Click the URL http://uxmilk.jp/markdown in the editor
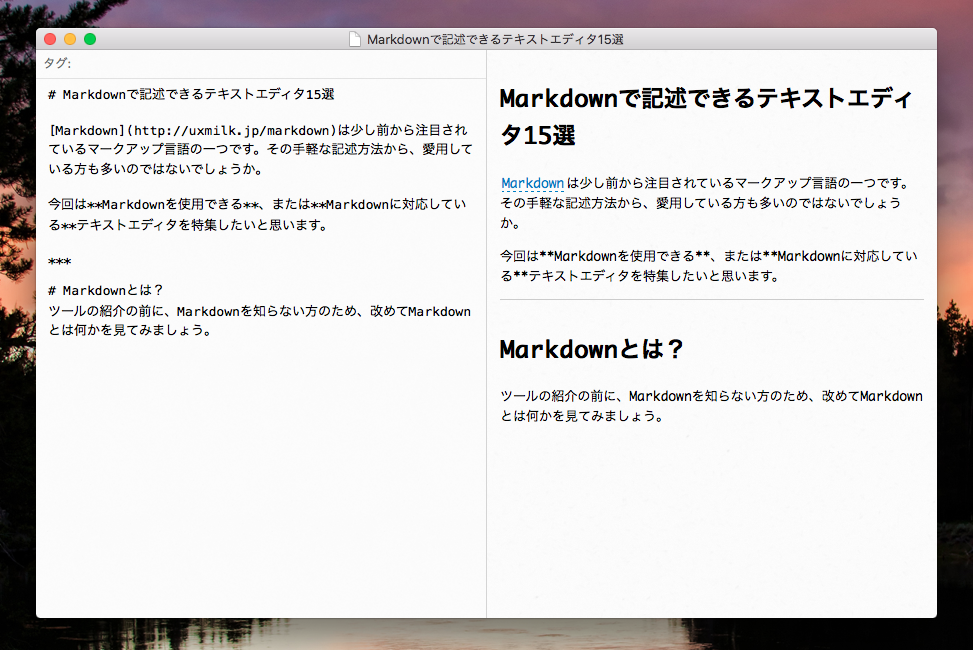973x650 pixels. click(230, 130)
